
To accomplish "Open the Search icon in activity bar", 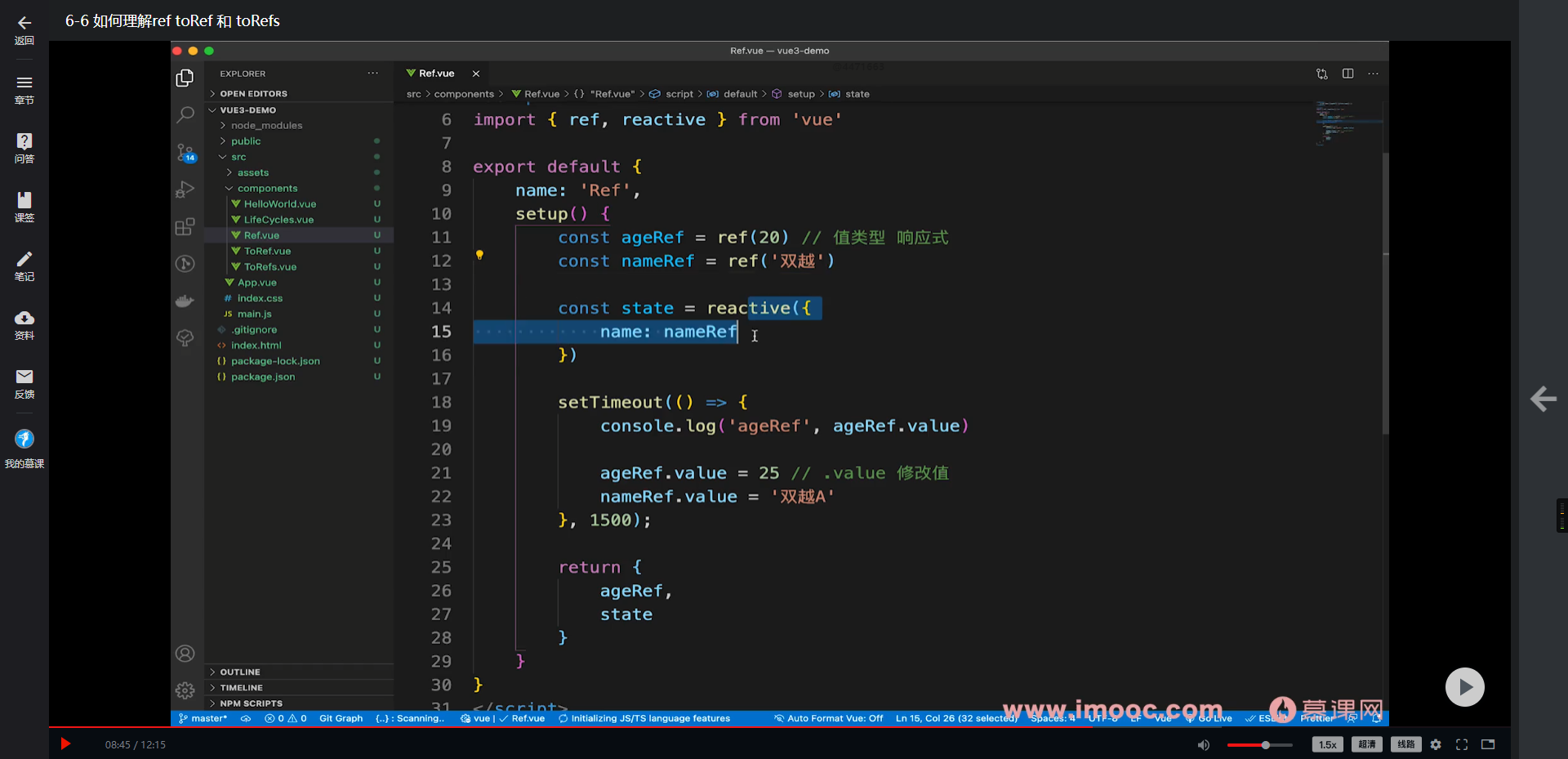I will pos(185,114).
